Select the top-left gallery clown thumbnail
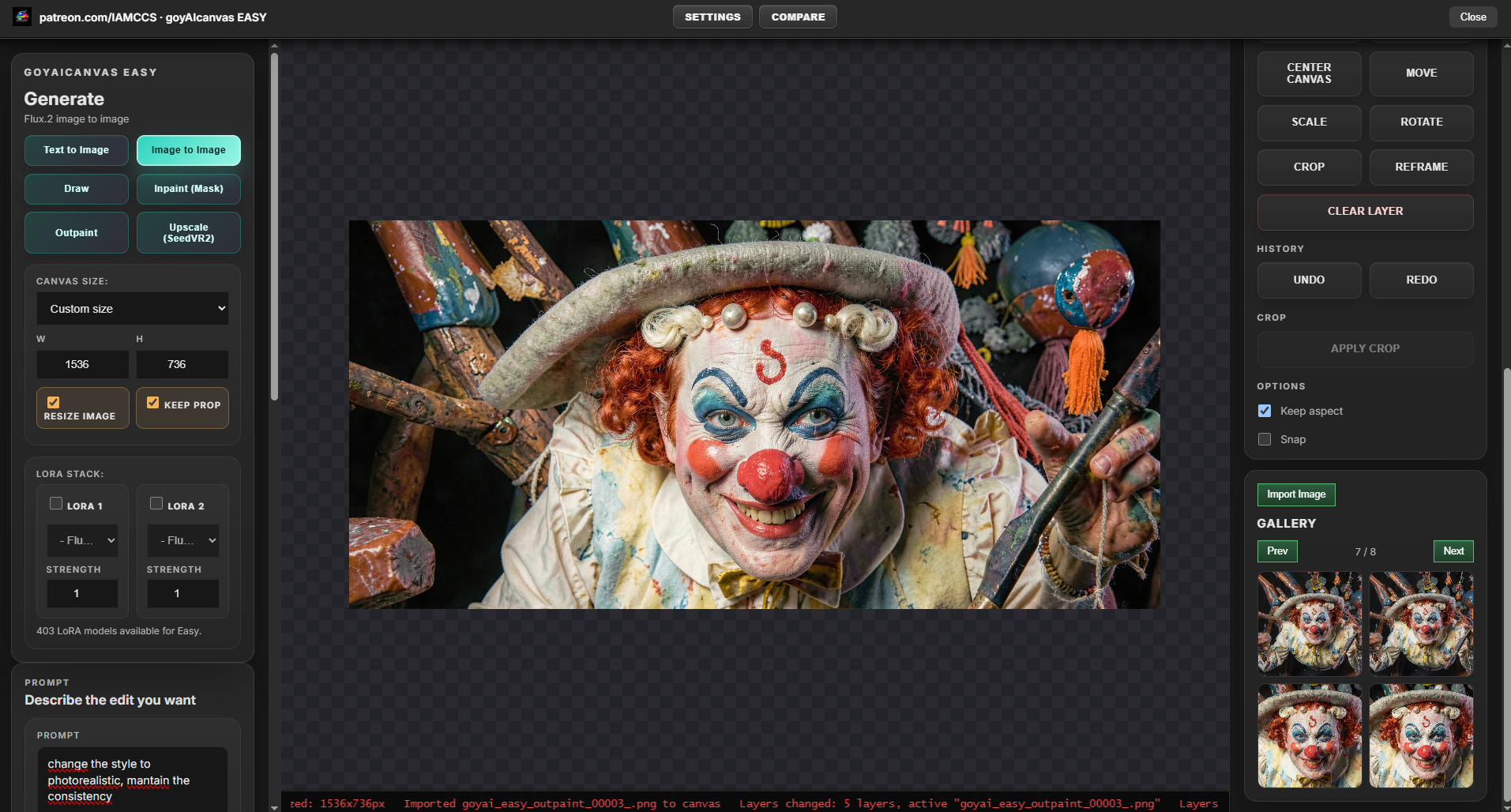Image resolution: width=1511 pixels, height=812 pixels. pyautogui.click(x=1310, y=624)
